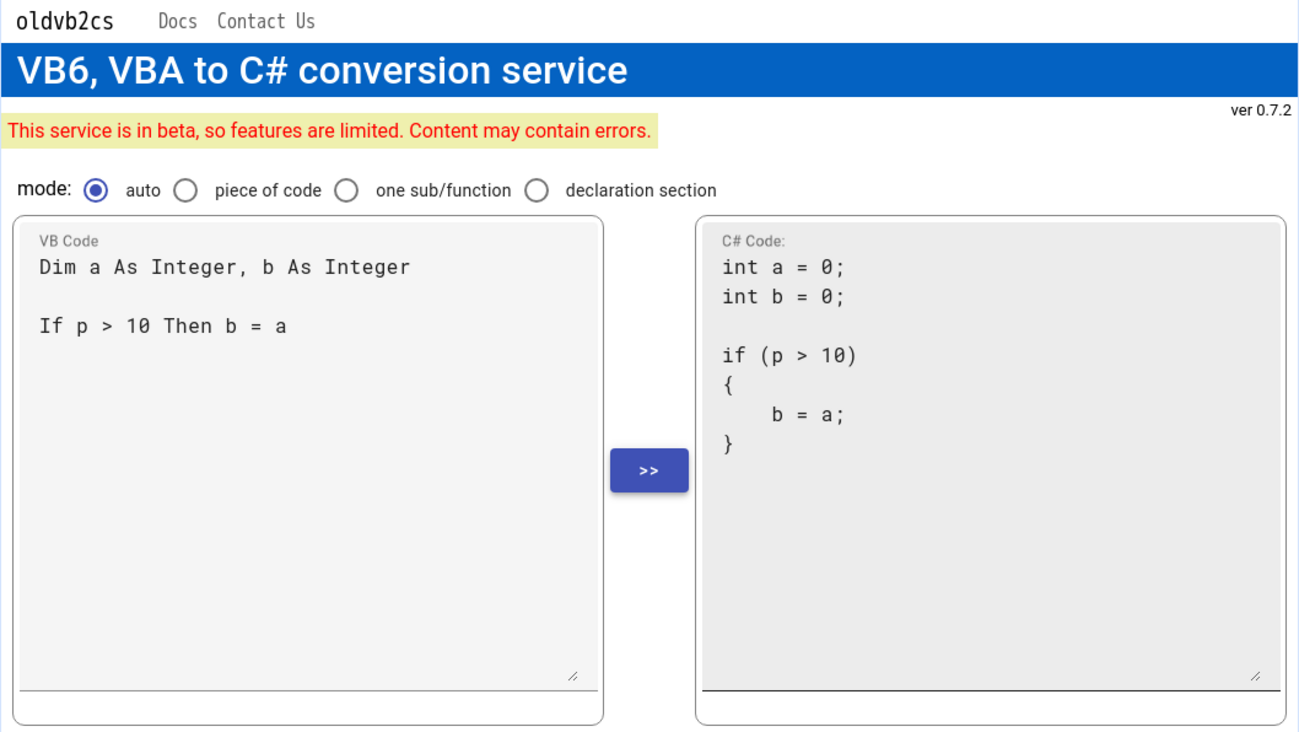Viewport: 1299px width, 732px height.
Task: Select the piece of code mode
Action: click(185, 190)
